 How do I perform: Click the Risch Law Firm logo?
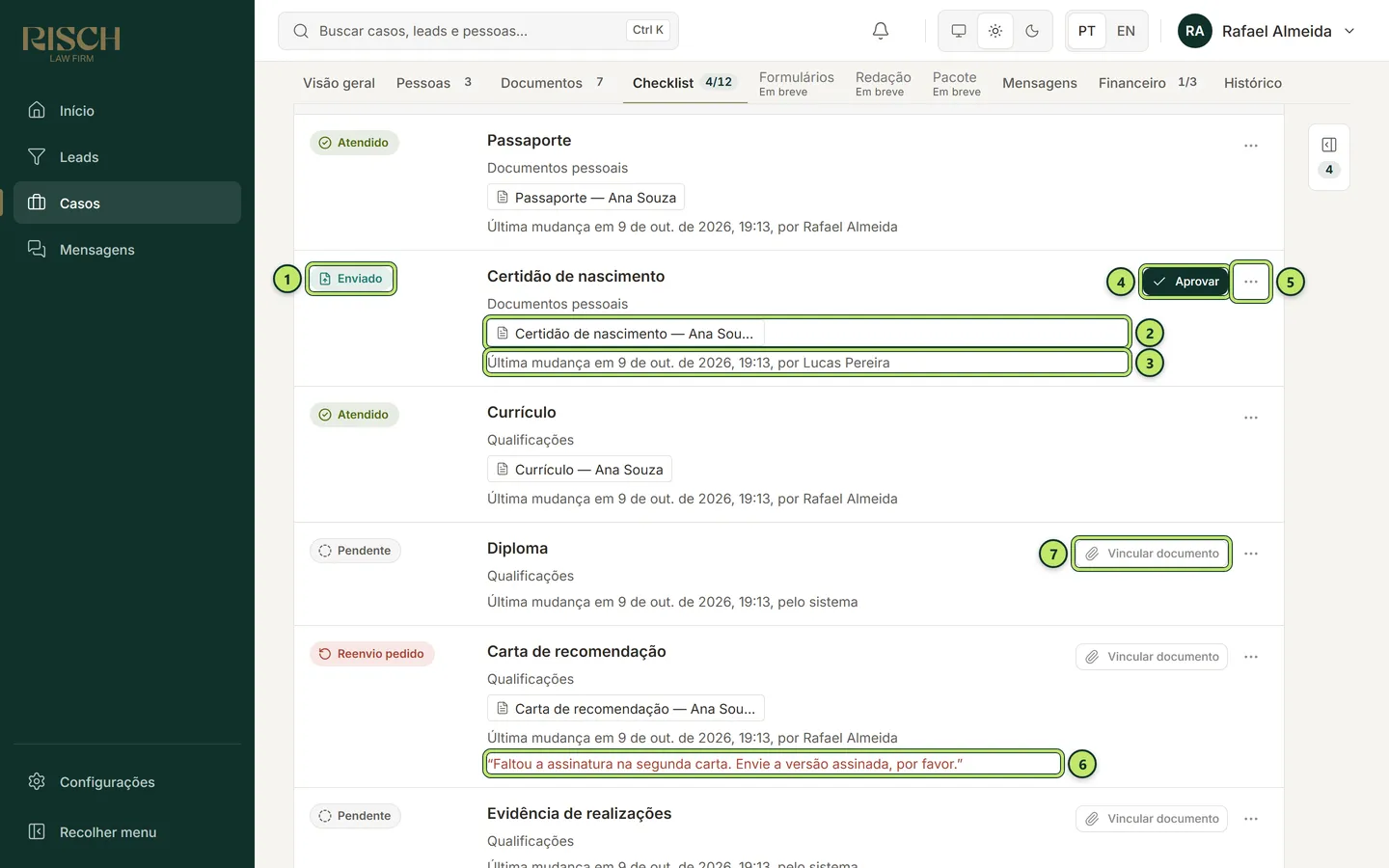click(x=71, y=43)
